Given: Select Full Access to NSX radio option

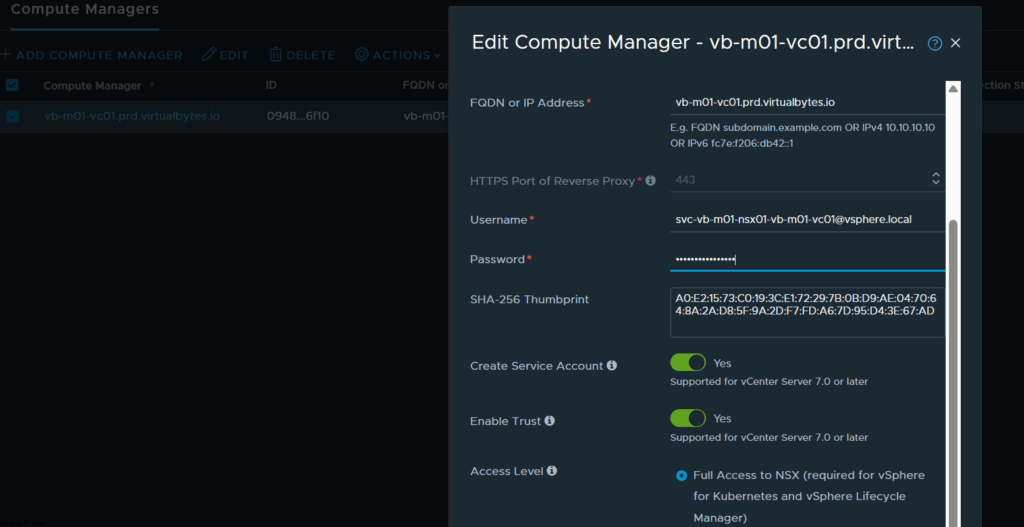Looking at the screenshot, I should click(x=681, y=475).
